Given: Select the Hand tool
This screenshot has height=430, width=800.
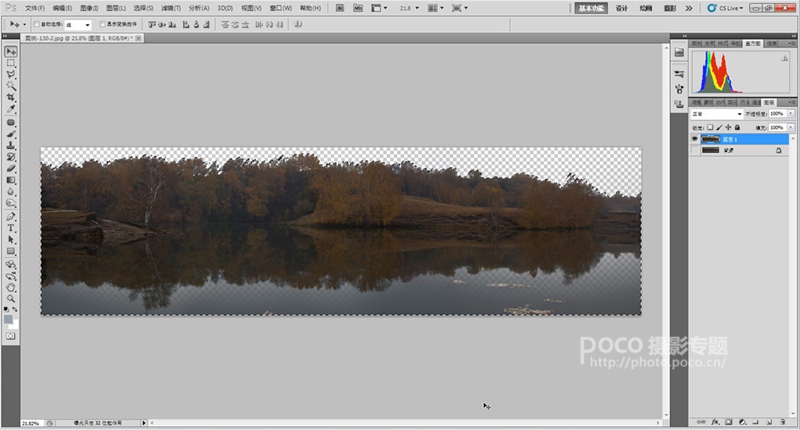Looking at the screenshot, I should coord(11,287).
